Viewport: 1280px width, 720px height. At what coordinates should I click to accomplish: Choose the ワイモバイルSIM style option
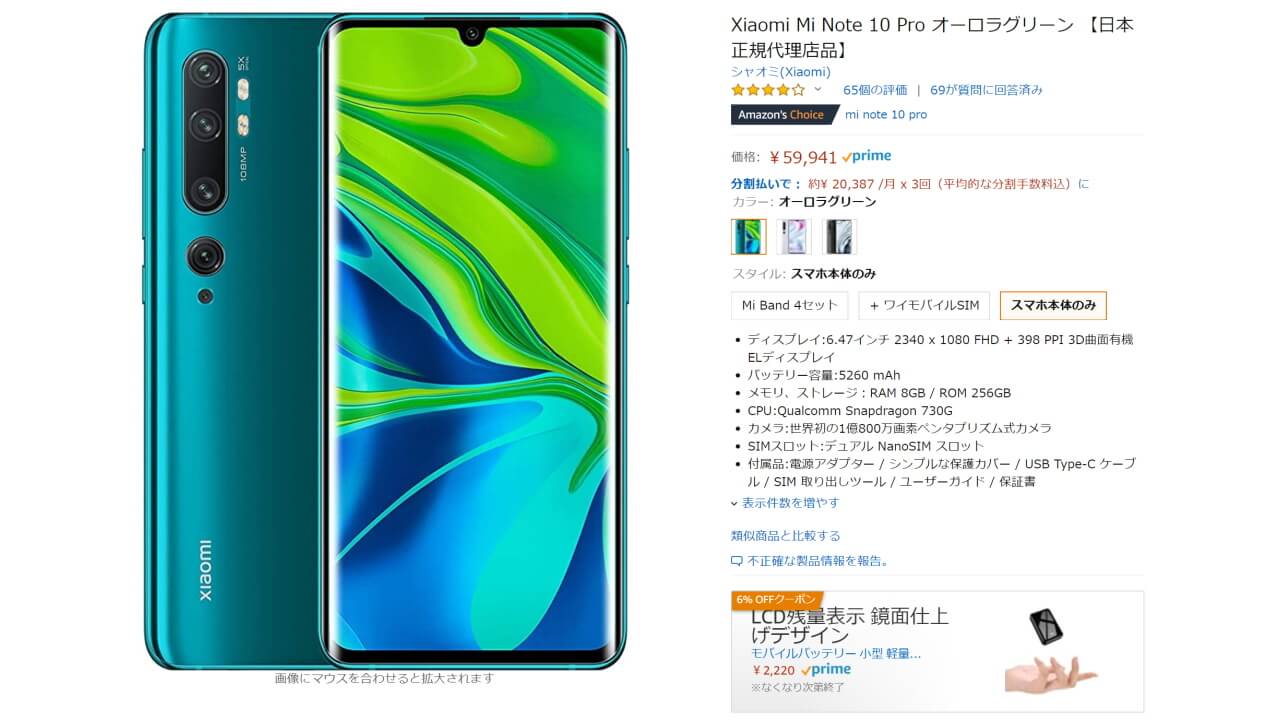pos(925,305)
